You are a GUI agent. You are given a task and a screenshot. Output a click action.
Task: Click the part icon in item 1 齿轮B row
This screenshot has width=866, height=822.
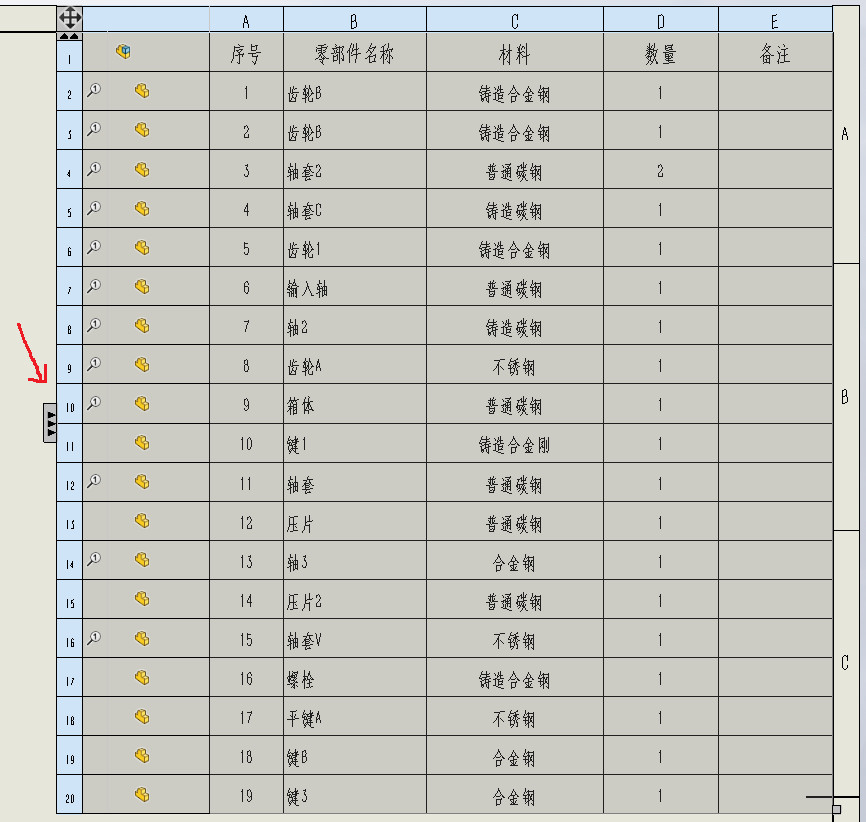(142, 91)
